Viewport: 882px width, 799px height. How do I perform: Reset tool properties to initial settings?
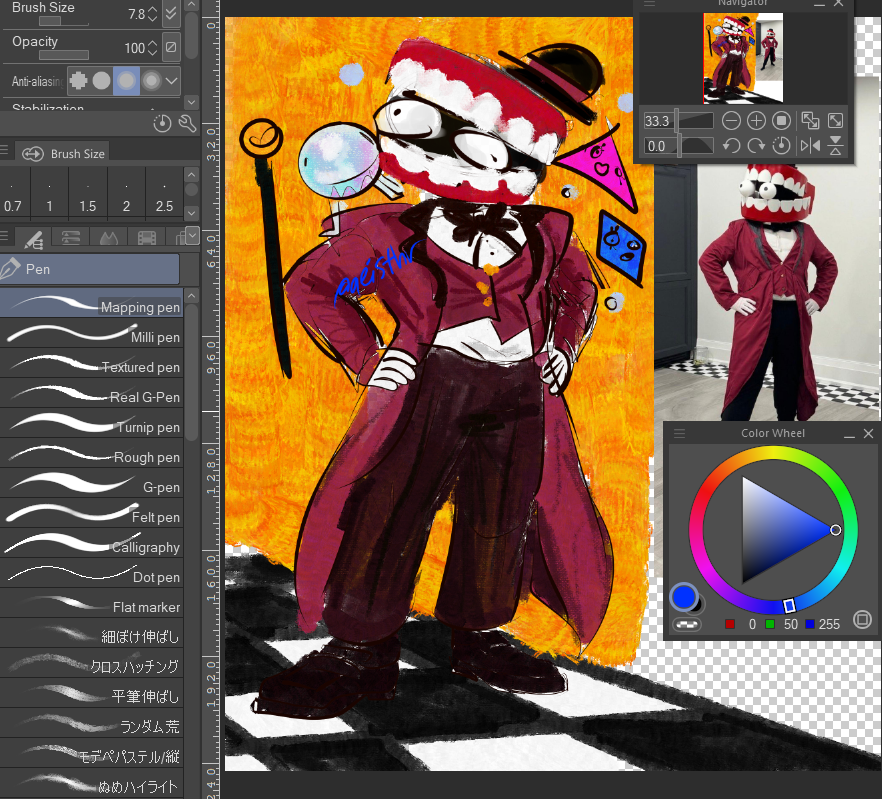tap(162, 123)
